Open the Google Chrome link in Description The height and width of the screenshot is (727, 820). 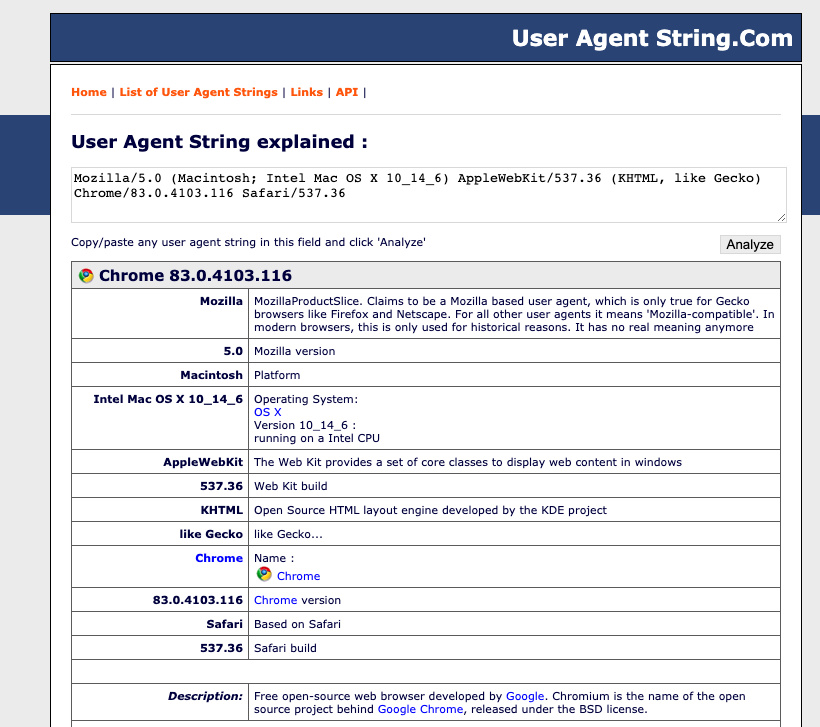[x=420, y=709]
